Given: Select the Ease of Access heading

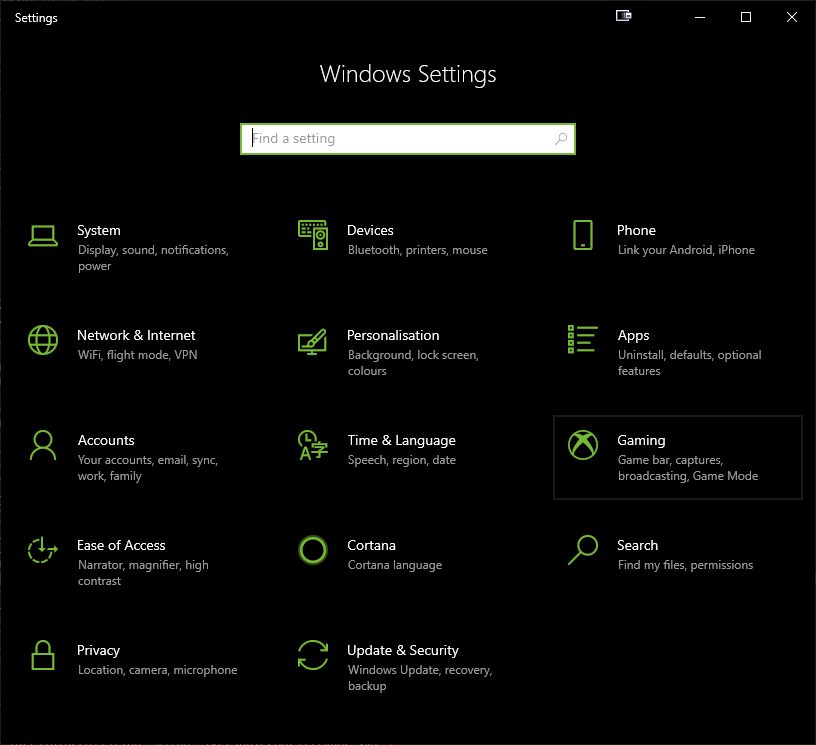Looking at the screenshot, I should point(121,545).
